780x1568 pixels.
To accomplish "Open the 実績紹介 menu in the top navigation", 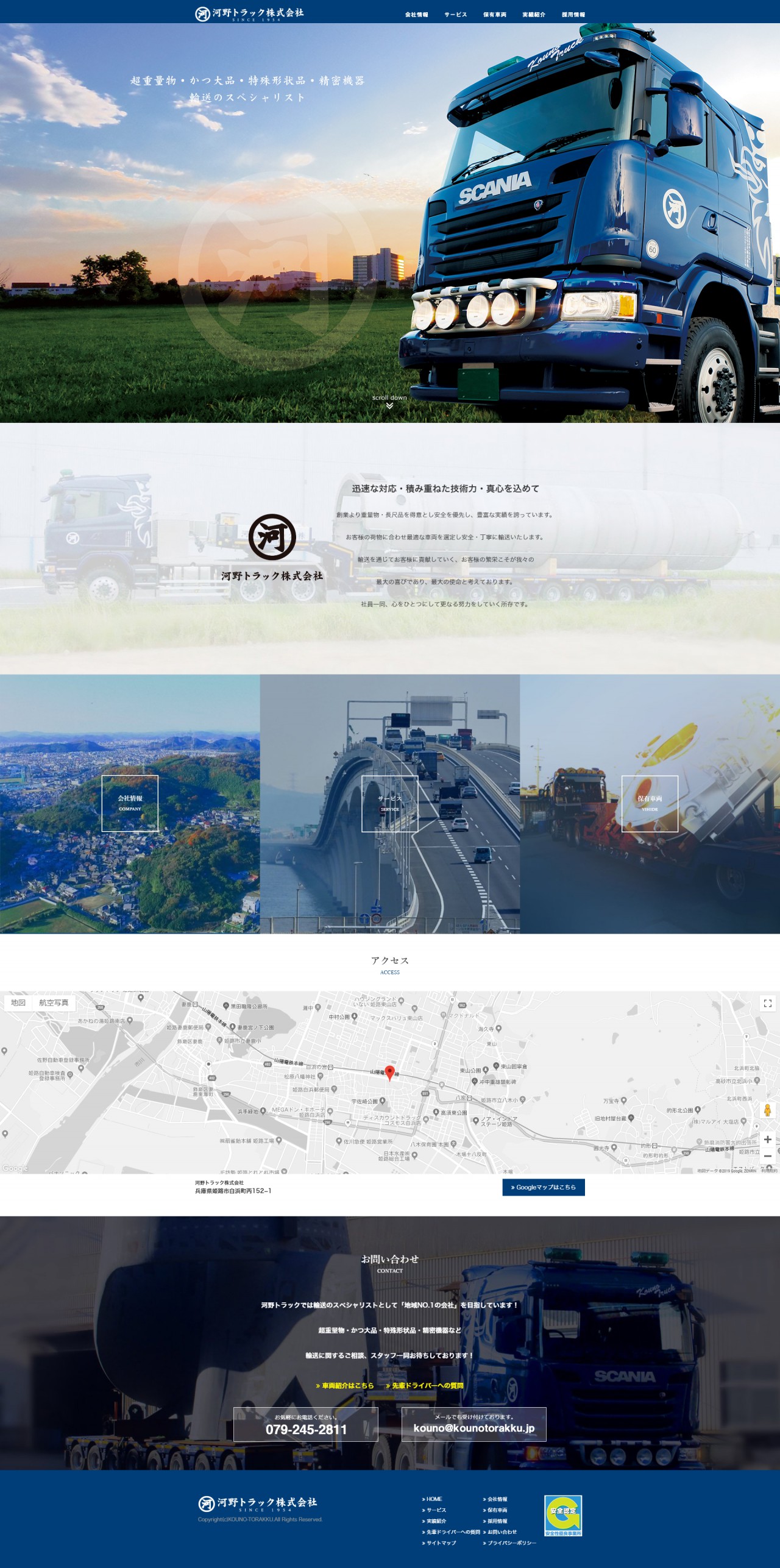I will tap(534, 15).
